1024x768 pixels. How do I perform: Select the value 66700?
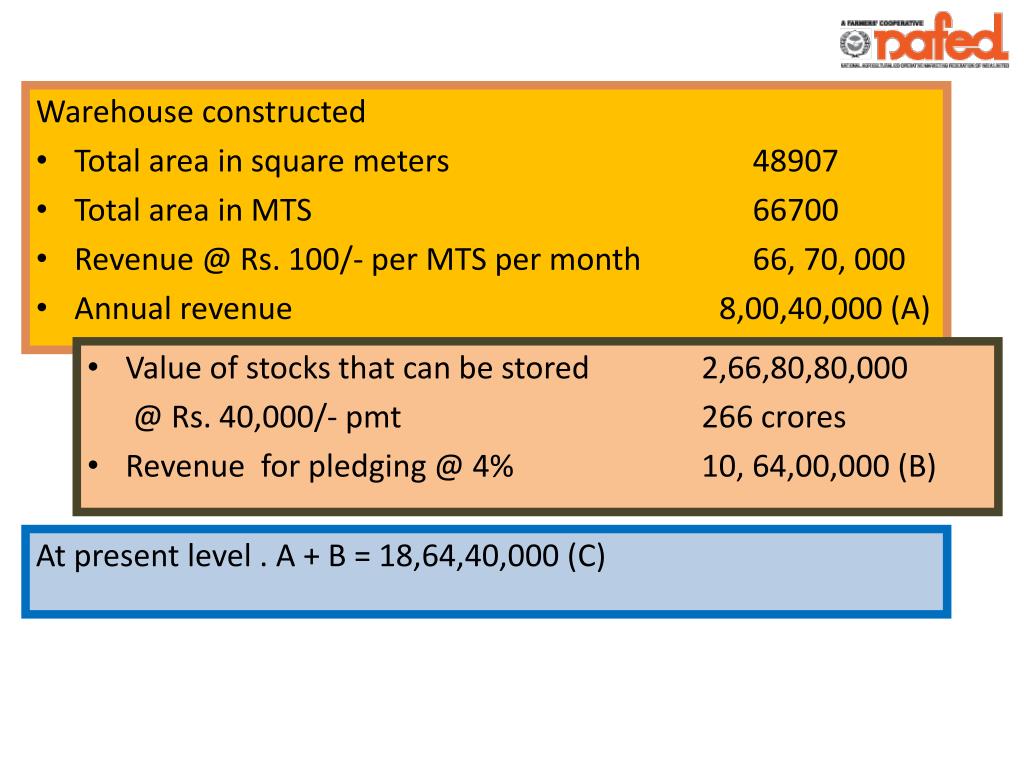click(795, 210)
